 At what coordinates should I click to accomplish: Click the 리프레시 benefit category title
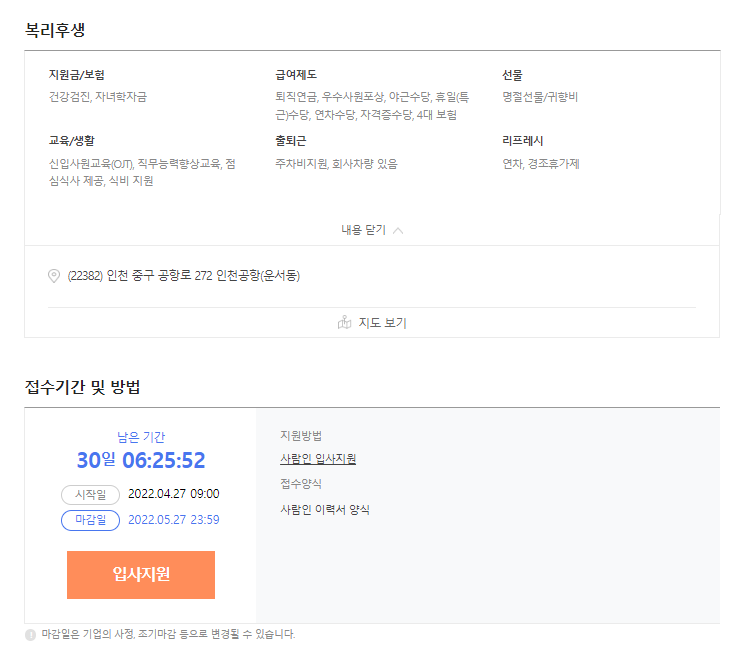[523, 141]
